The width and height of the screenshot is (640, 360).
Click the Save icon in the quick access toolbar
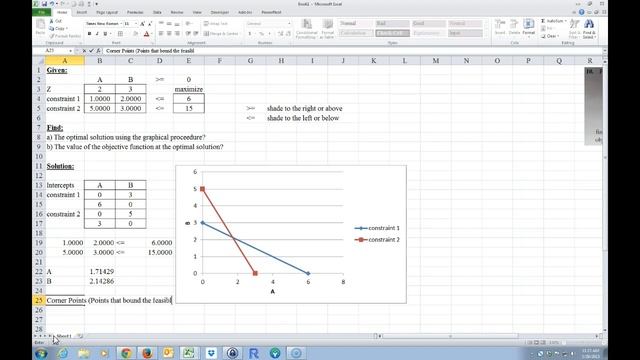(44, 4)
